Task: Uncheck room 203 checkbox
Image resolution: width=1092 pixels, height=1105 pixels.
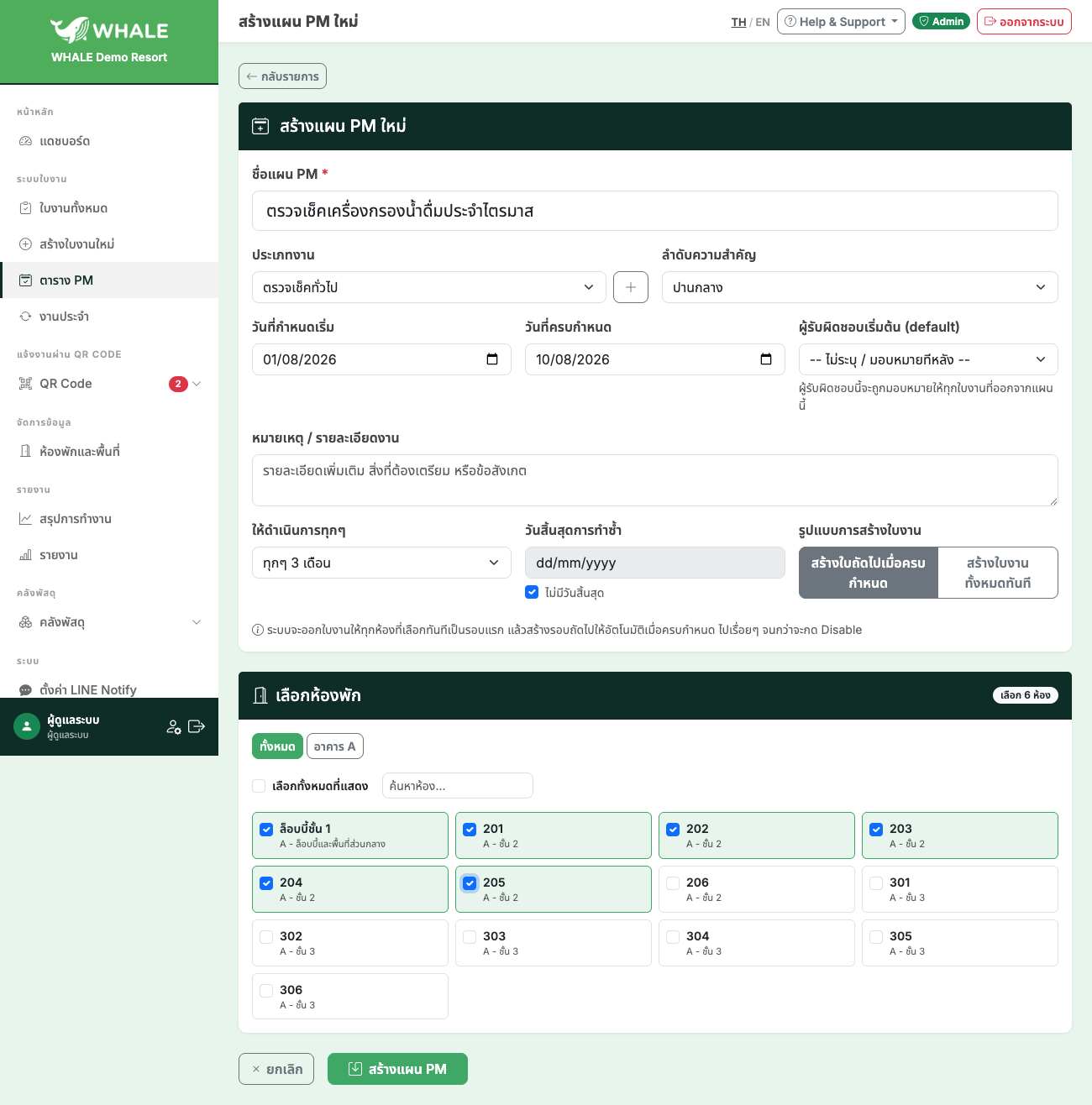Action: tap(876, 830)
